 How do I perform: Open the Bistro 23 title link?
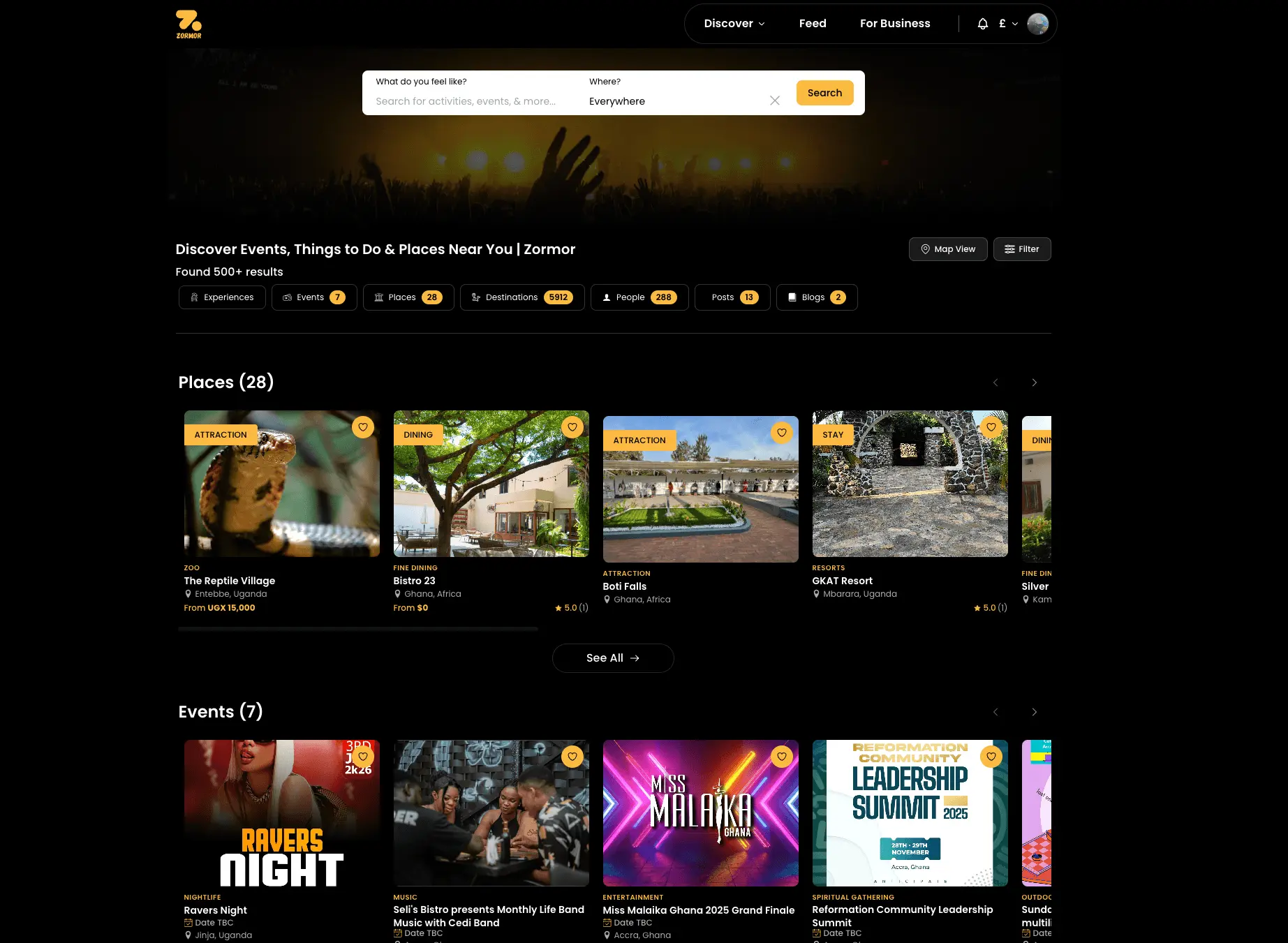[x=414, y=581]
